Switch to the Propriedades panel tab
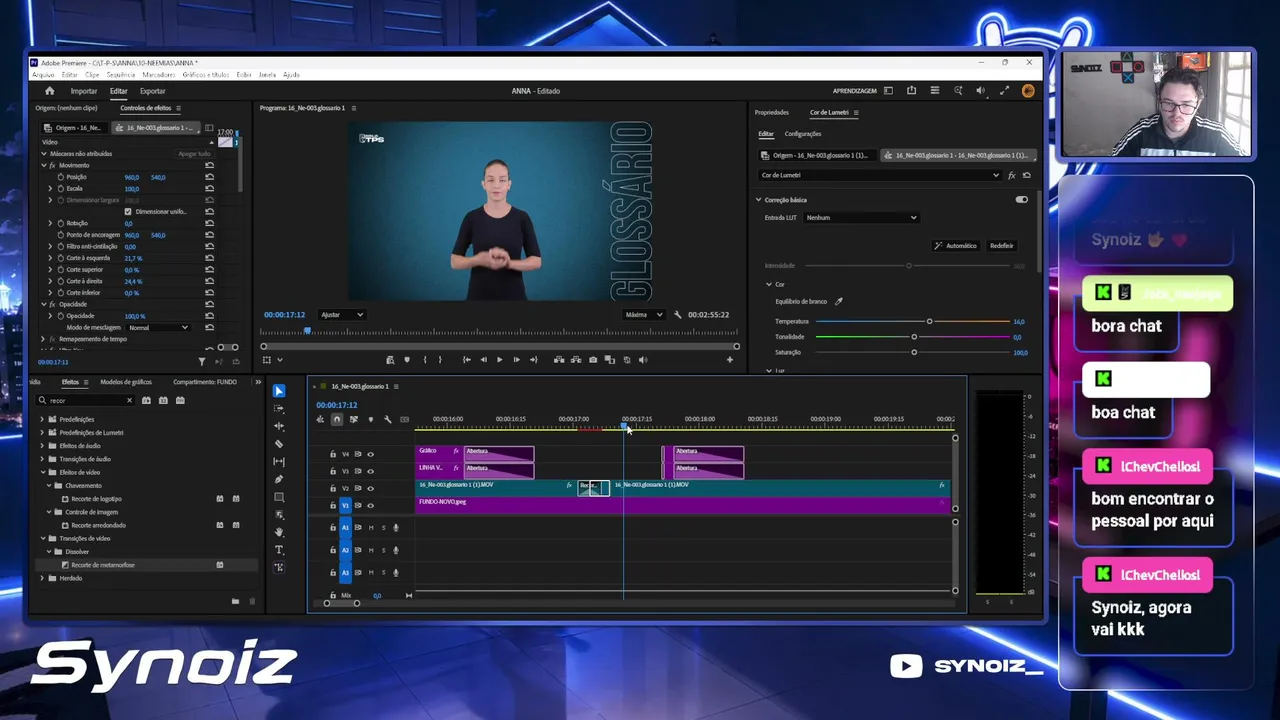Viewport: 1280px width, 720px height. click(x=772, y=113)
